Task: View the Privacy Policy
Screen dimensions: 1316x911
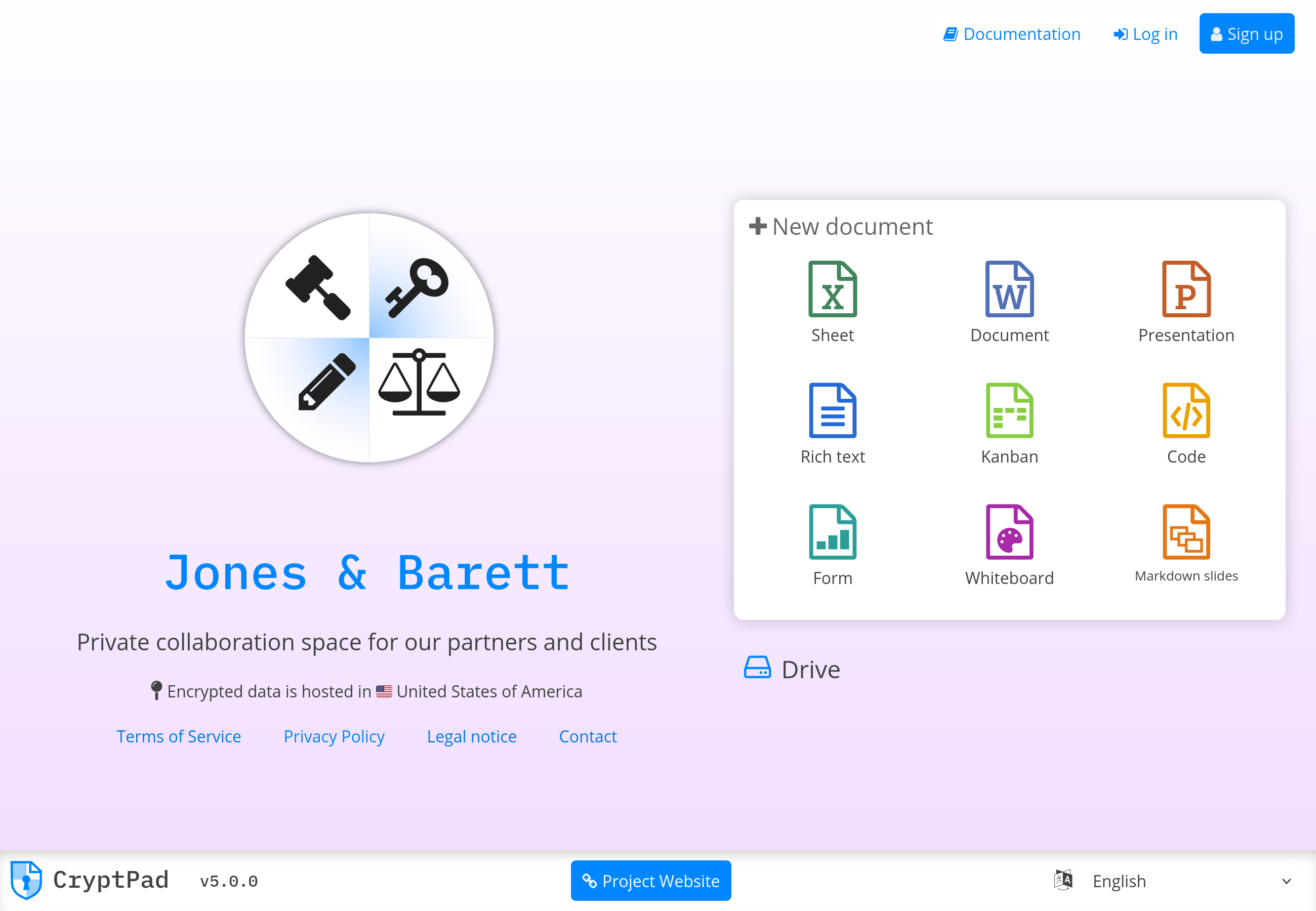Action: tap(334, 736)
